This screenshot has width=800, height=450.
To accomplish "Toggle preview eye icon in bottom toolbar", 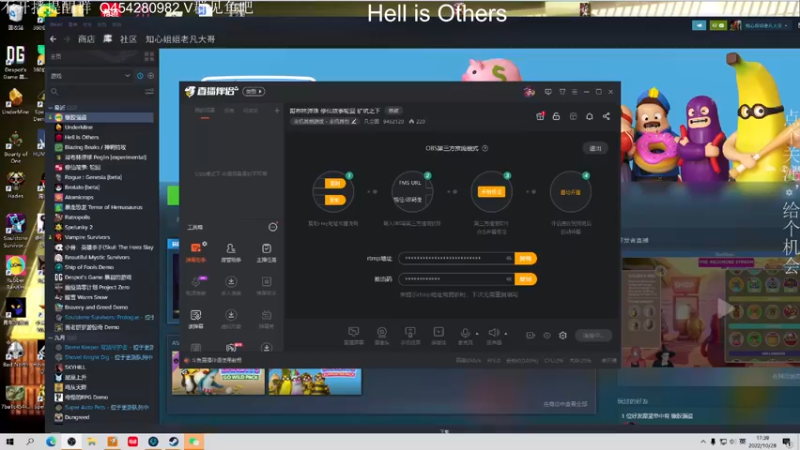I will point(547,335).
